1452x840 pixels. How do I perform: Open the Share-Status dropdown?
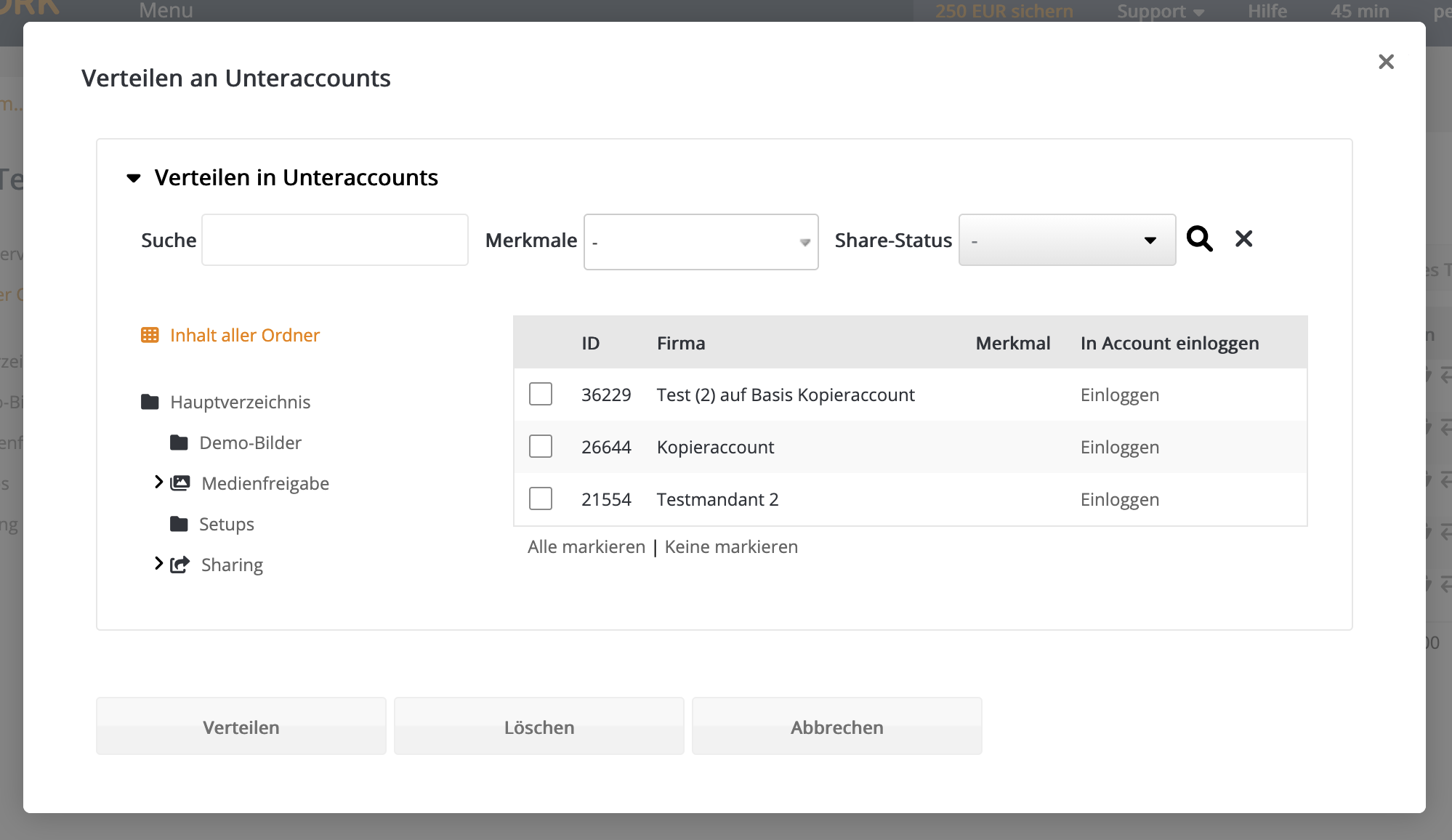point(1066,241)
